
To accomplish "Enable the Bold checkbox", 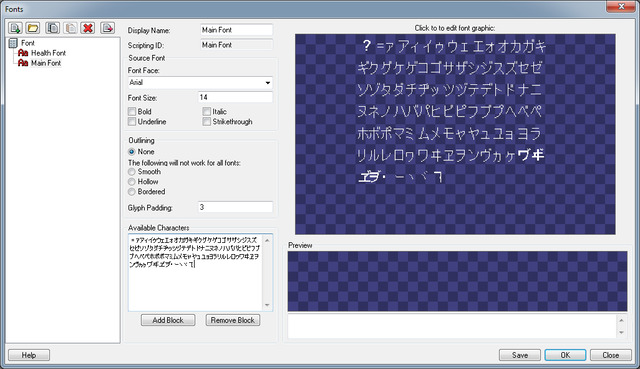I will coord(132,111).
